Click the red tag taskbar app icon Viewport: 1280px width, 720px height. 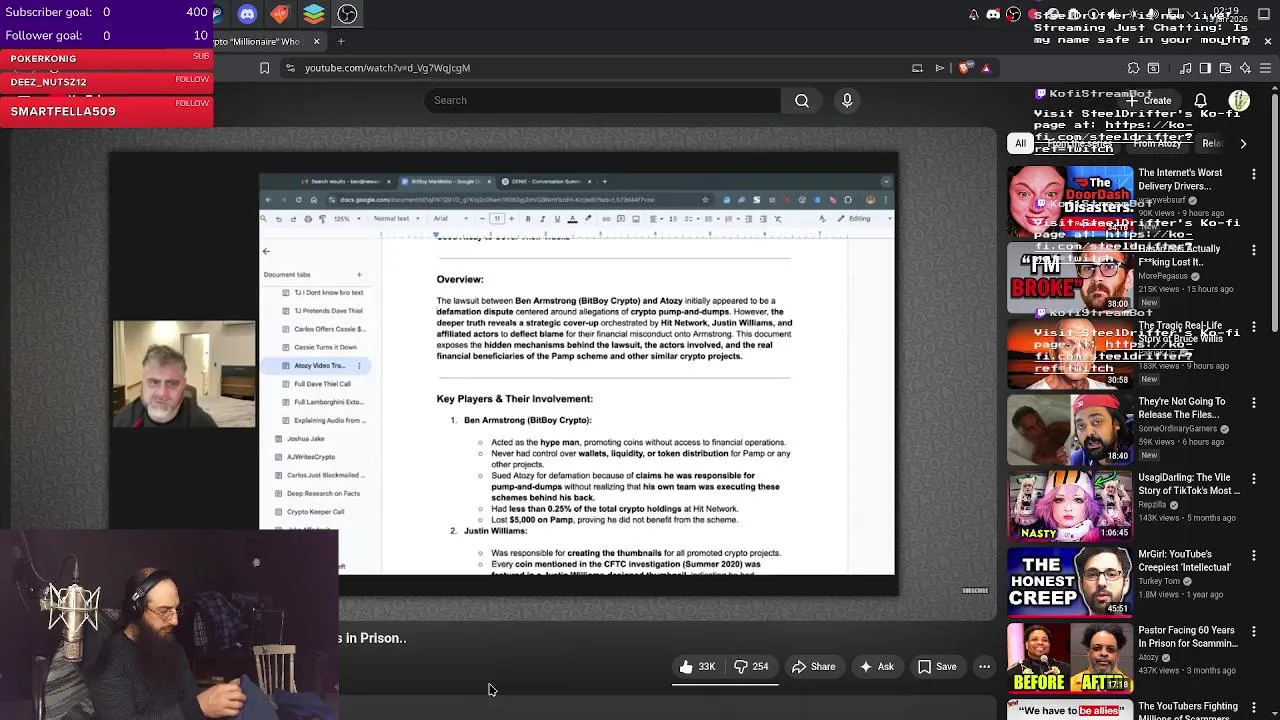(280, 14)
